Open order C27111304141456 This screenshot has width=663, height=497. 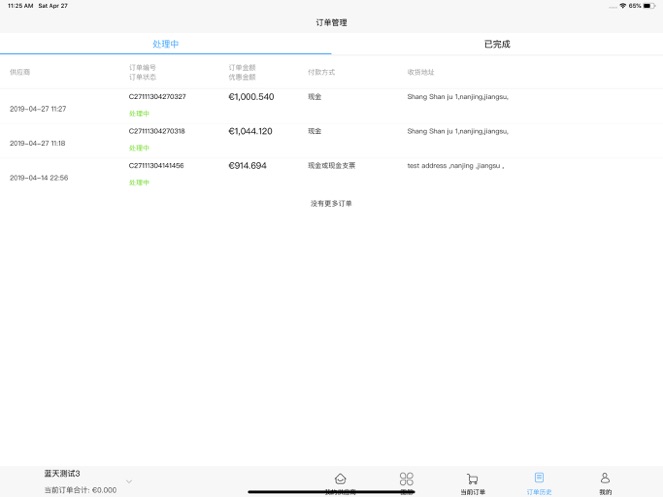pos(156,165)
